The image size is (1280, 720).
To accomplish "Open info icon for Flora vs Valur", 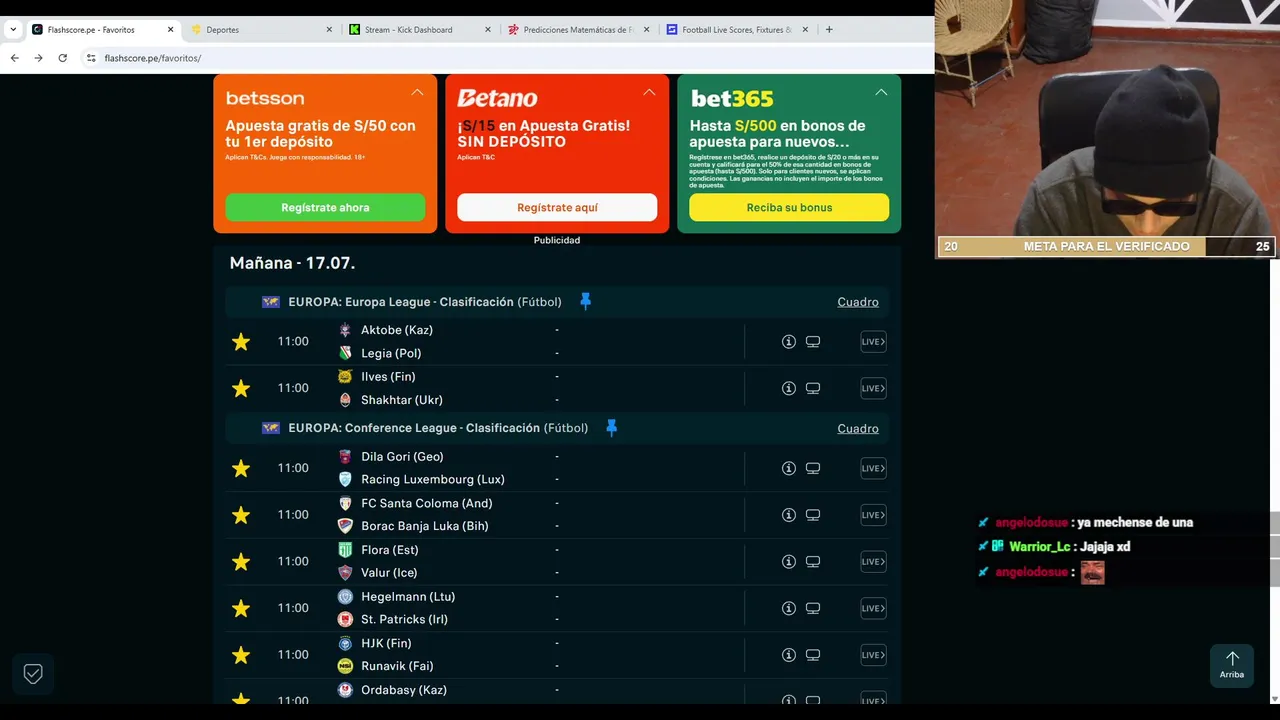I will 789,562.
